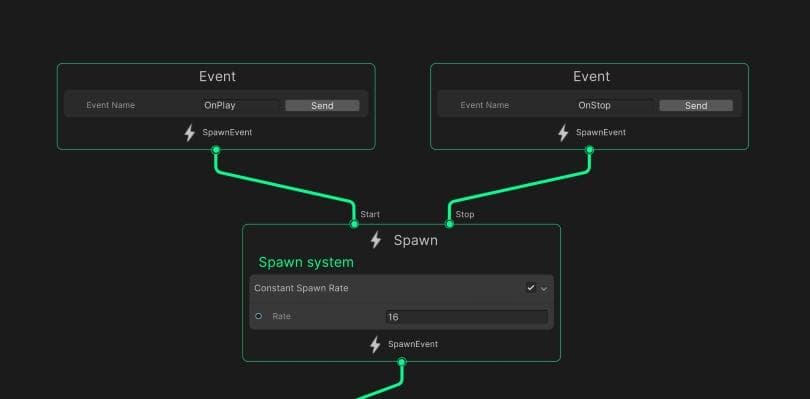The image size is (810, 399).
Task: Send the OnPlay event
Action: tap(322, 105)
